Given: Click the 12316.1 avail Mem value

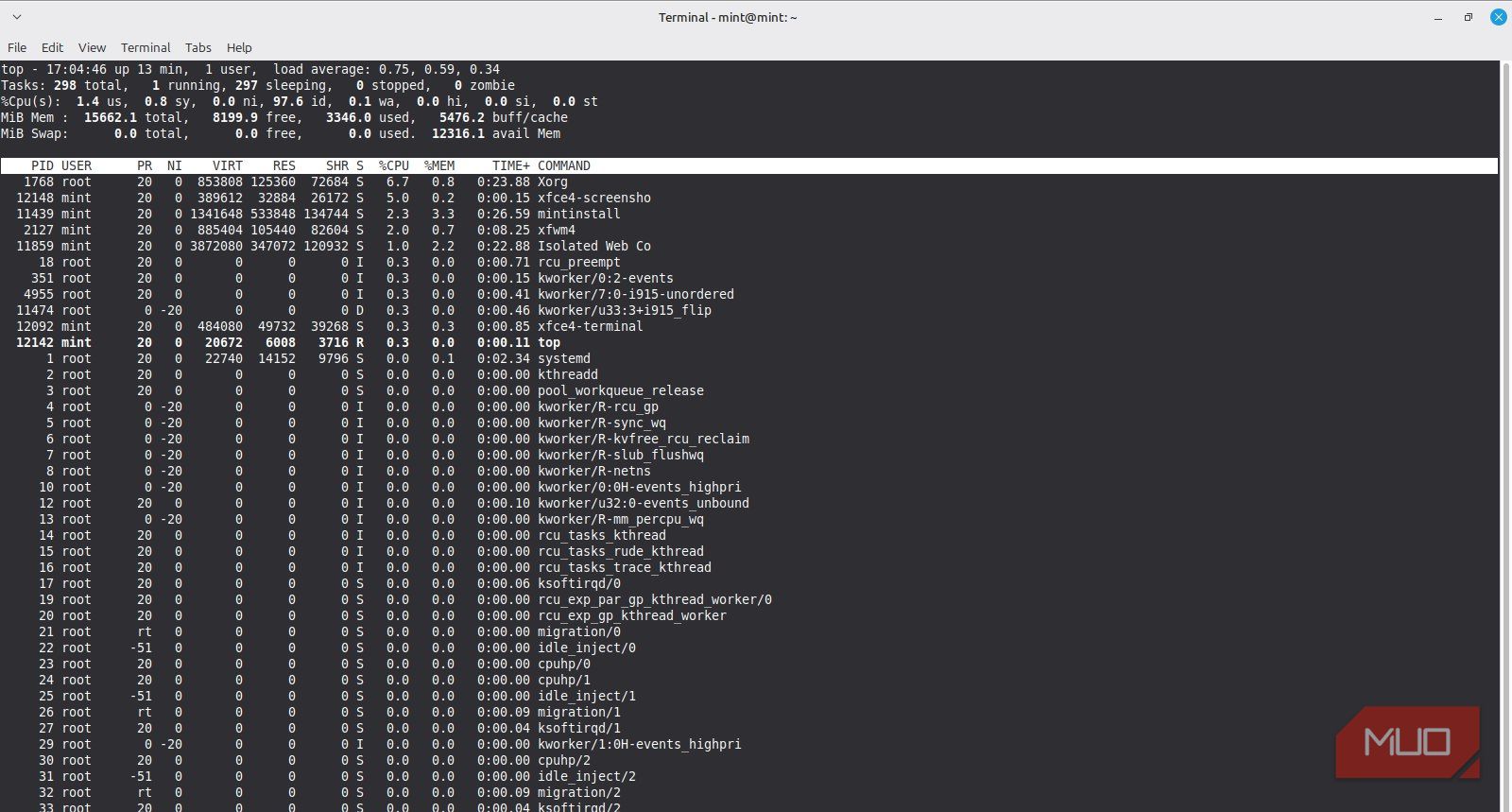Looking at the screenshot, I should point(458,133).
